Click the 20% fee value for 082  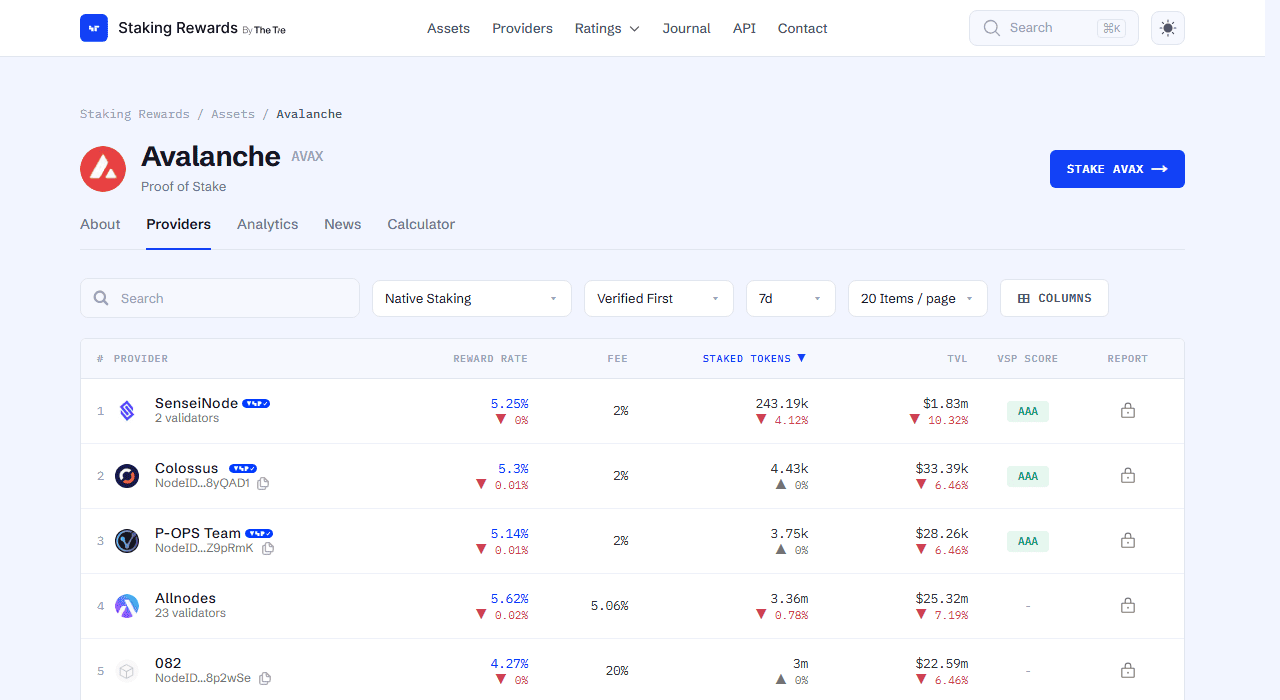617,671
